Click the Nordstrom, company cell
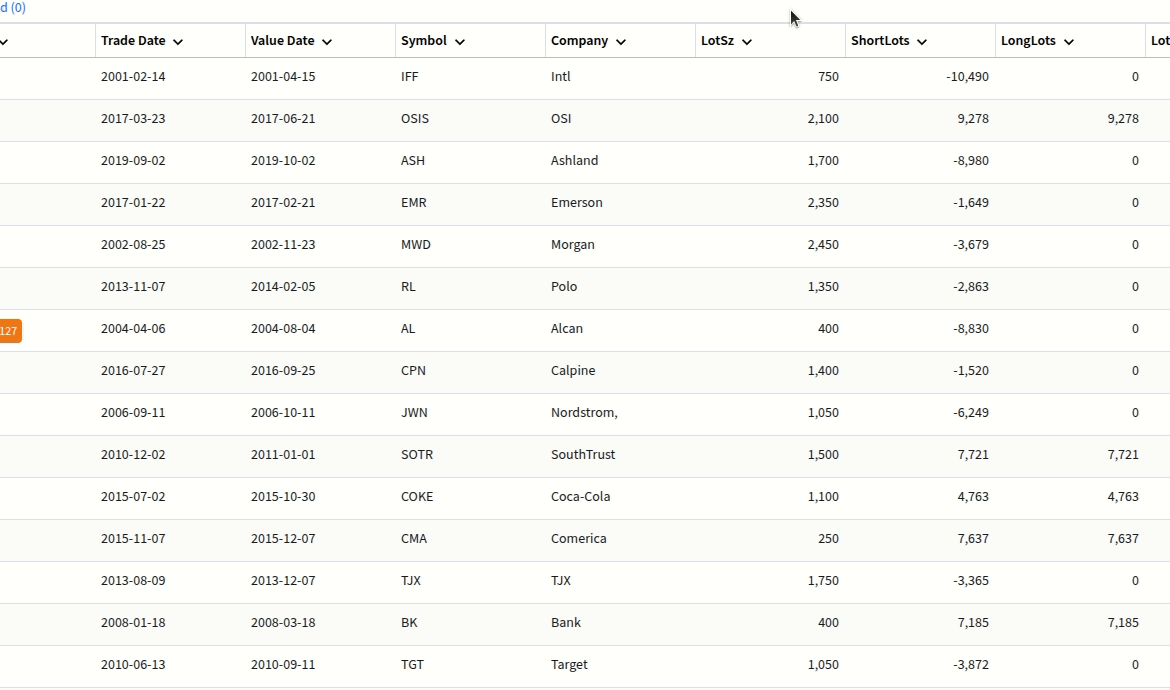Viewport: 1170px width, 690px height. pos(584,413)
